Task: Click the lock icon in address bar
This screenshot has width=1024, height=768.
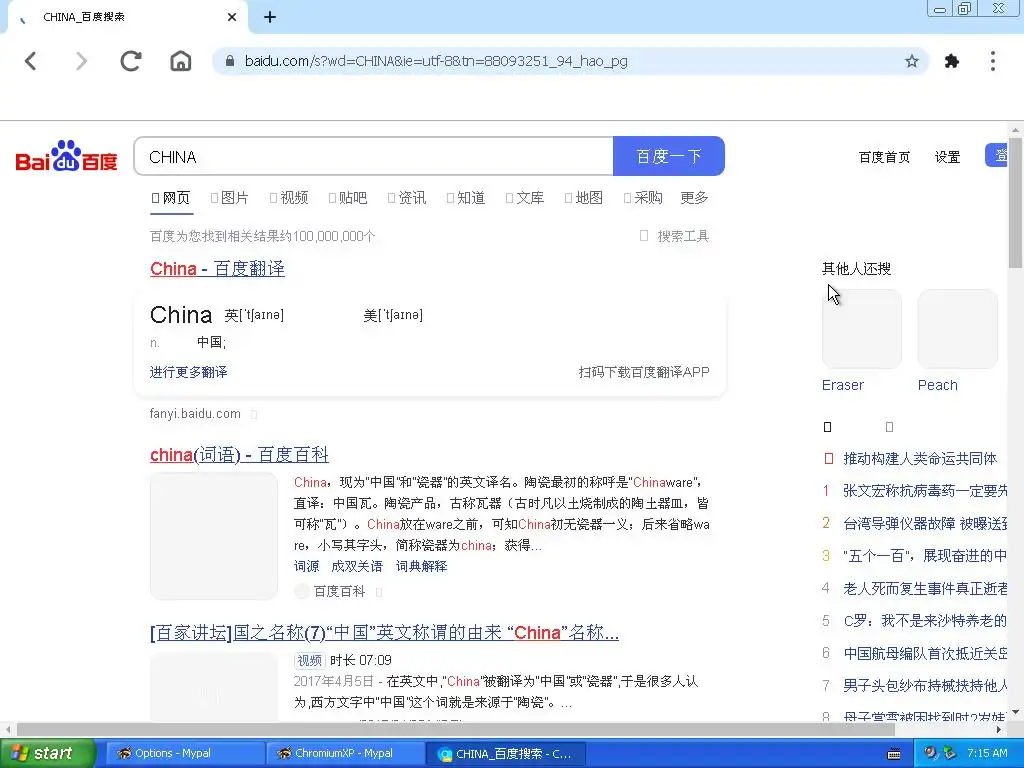Action: point(229,61)
